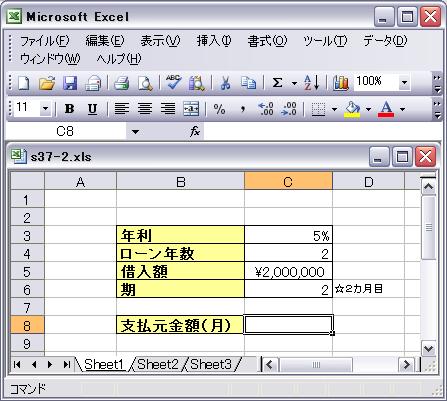Switch to the Sheet2 tab
The height and width of the screenshot is (401, 447).
pyautogui.click(x=158, y=364)
